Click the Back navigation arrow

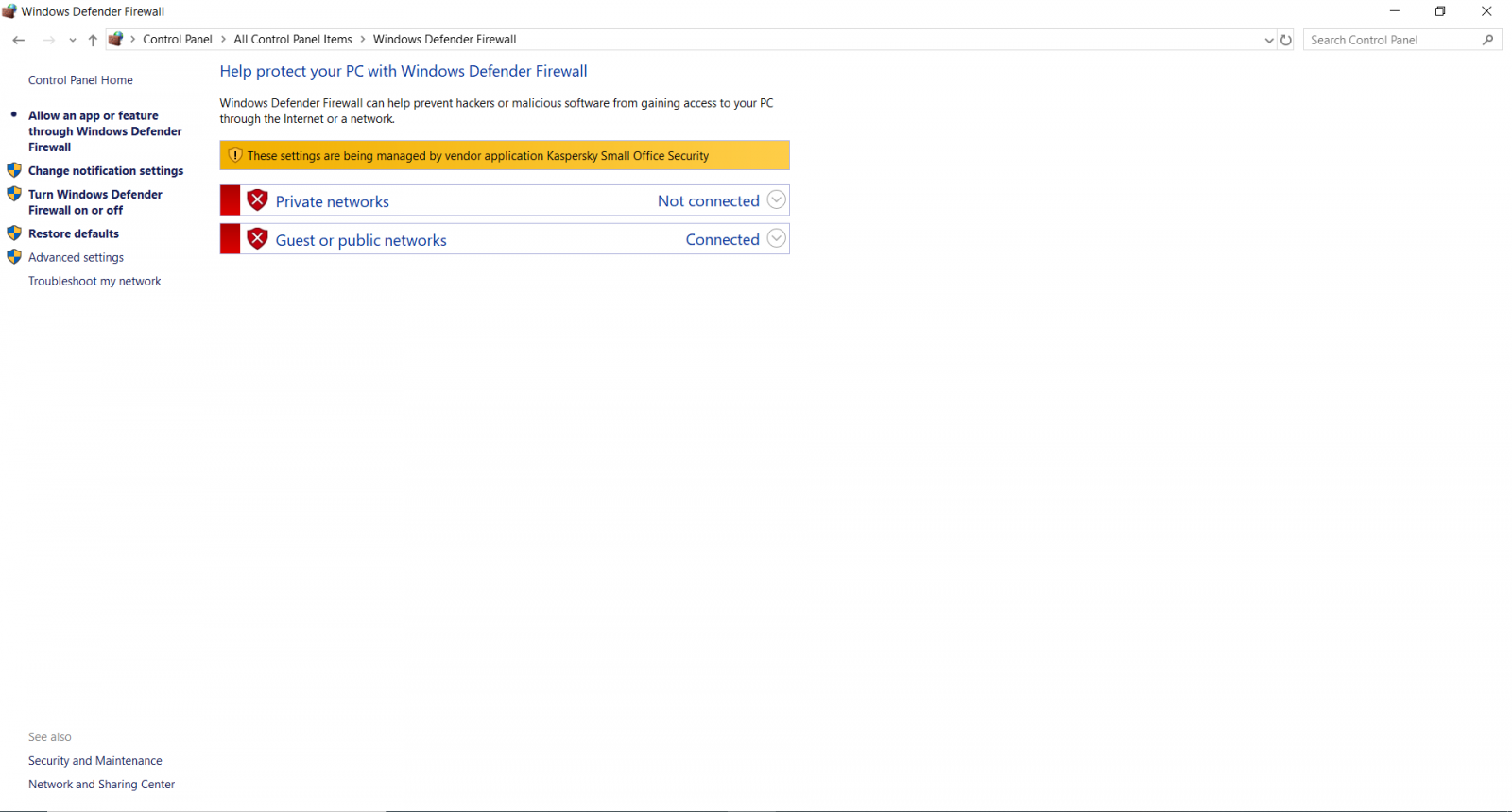point(19,40)
